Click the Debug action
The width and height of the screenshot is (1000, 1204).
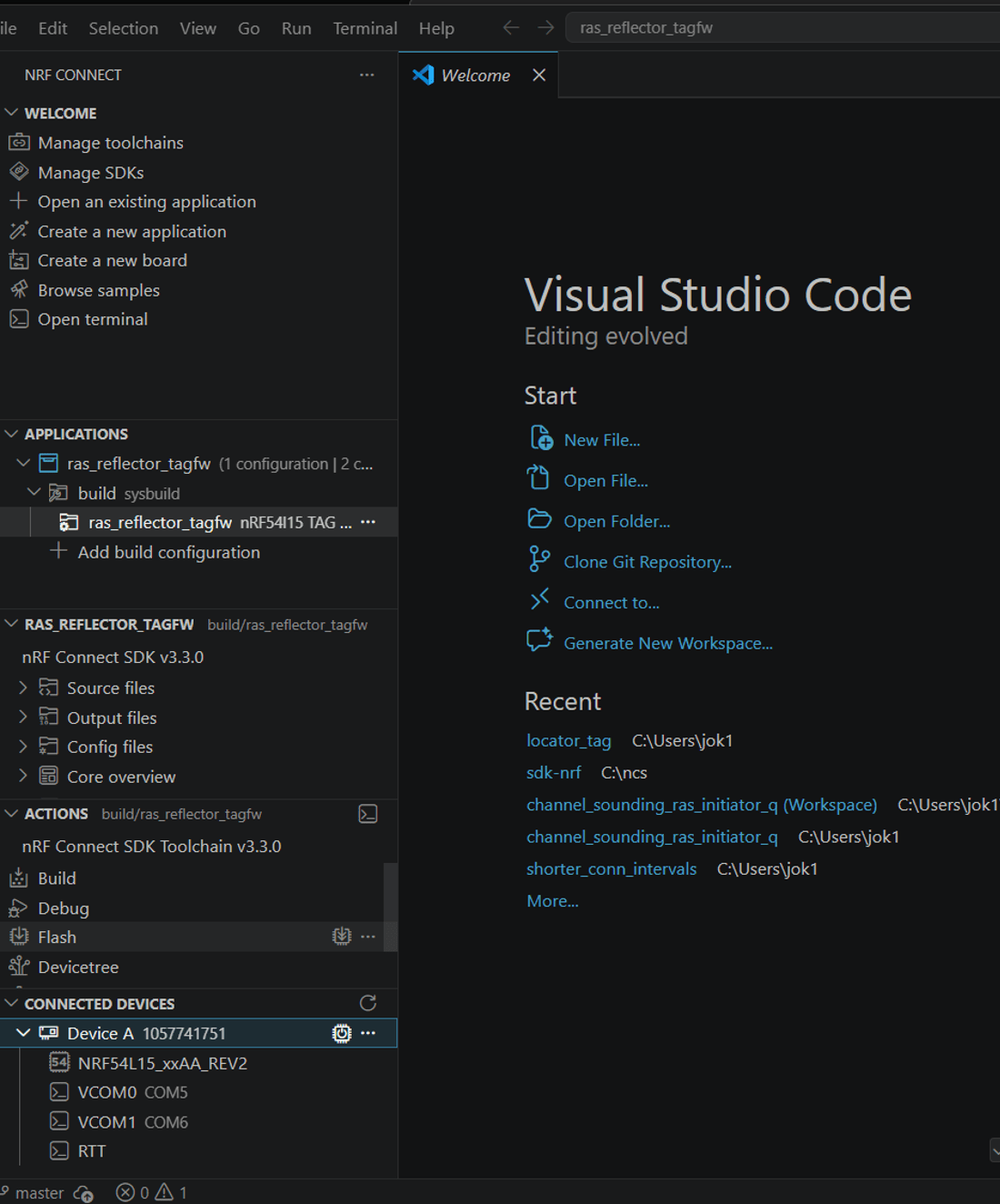click(63, 908)
